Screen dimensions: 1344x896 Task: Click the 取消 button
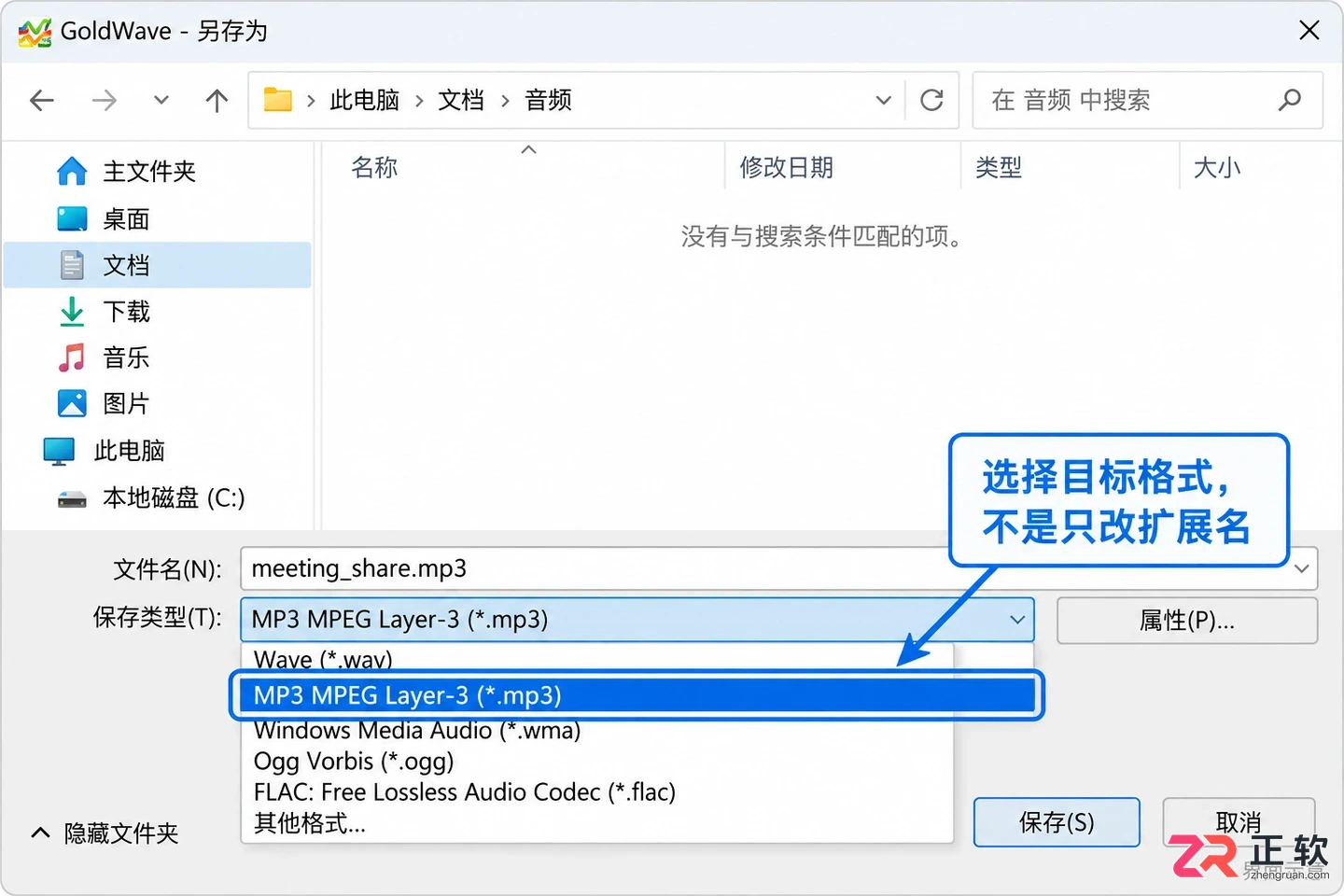click(1239, 822)
